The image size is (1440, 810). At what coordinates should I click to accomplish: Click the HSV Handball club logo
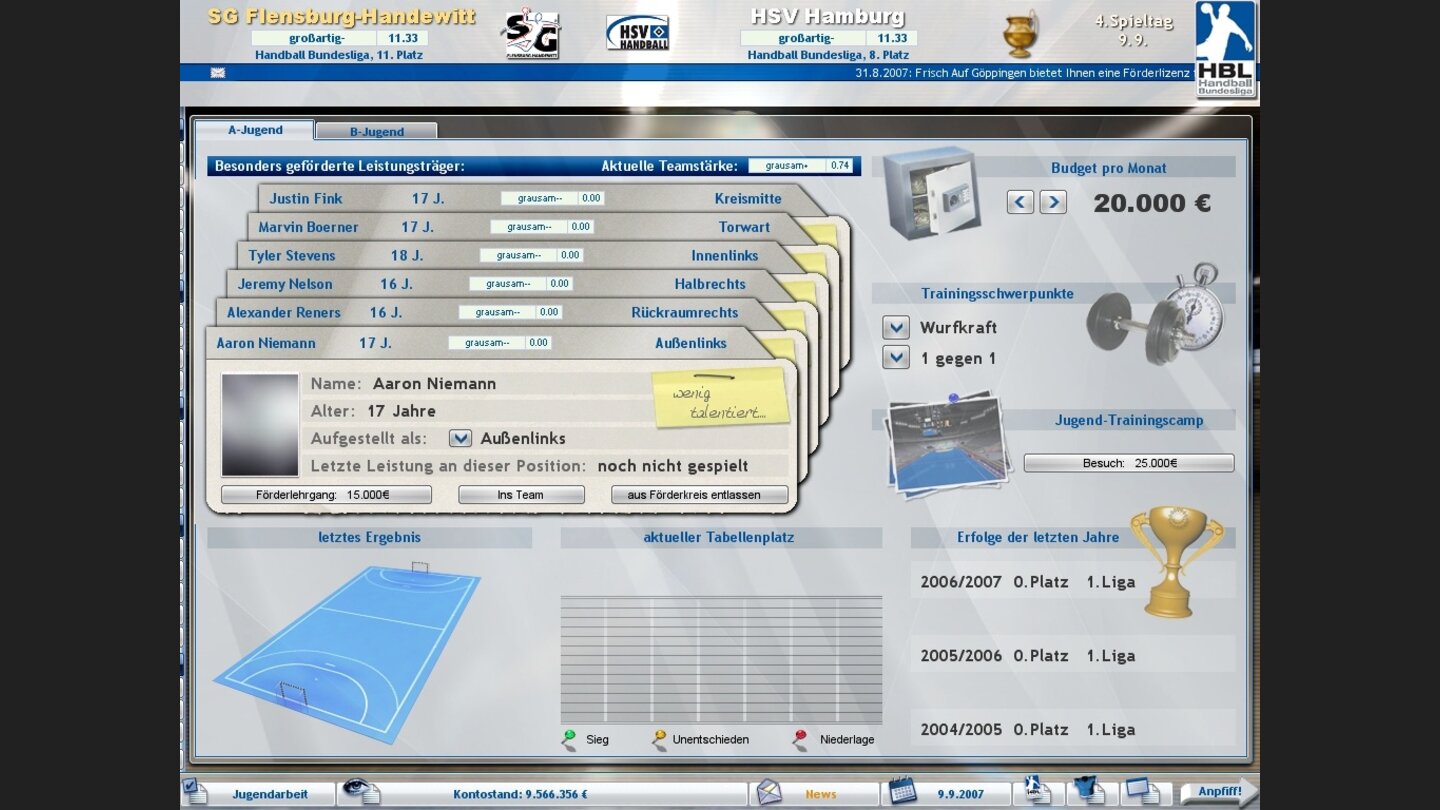[638, 33]
